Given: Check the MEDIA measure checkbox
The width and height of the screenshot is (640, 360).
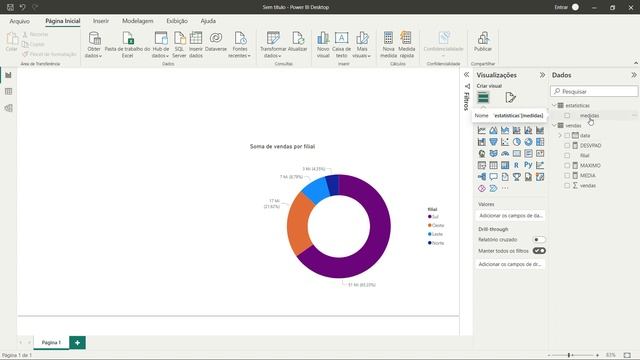Looking at the screenshot, I should (567, 176).
